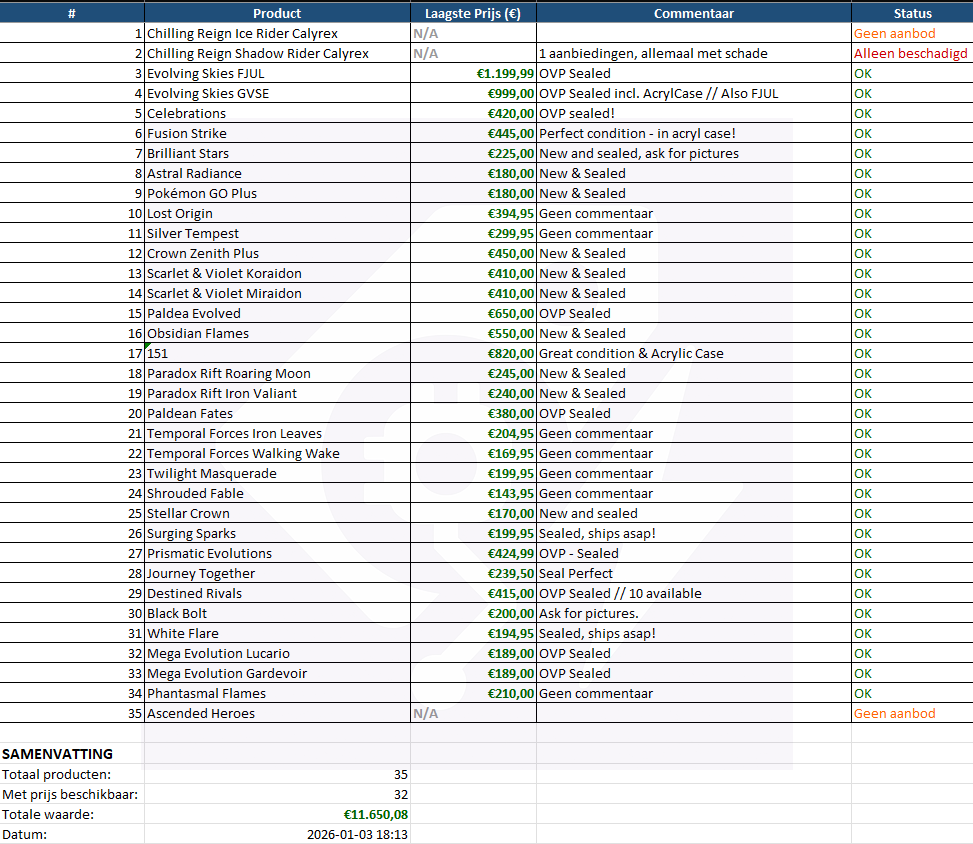Select the Alleen beschadigd status cell
The image size is (973, 844).
[912, 53]
